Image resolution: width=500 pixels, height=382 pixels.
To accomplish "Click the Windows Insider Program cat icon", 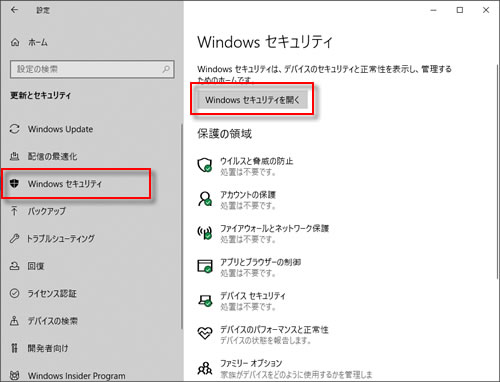I will pos(15,375).
